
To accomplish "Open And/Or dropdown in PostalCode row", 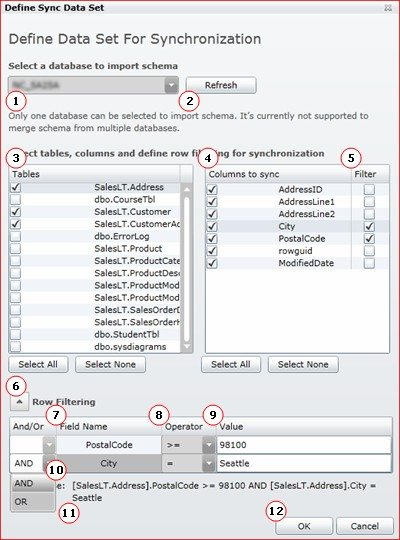I will point(49,445).
